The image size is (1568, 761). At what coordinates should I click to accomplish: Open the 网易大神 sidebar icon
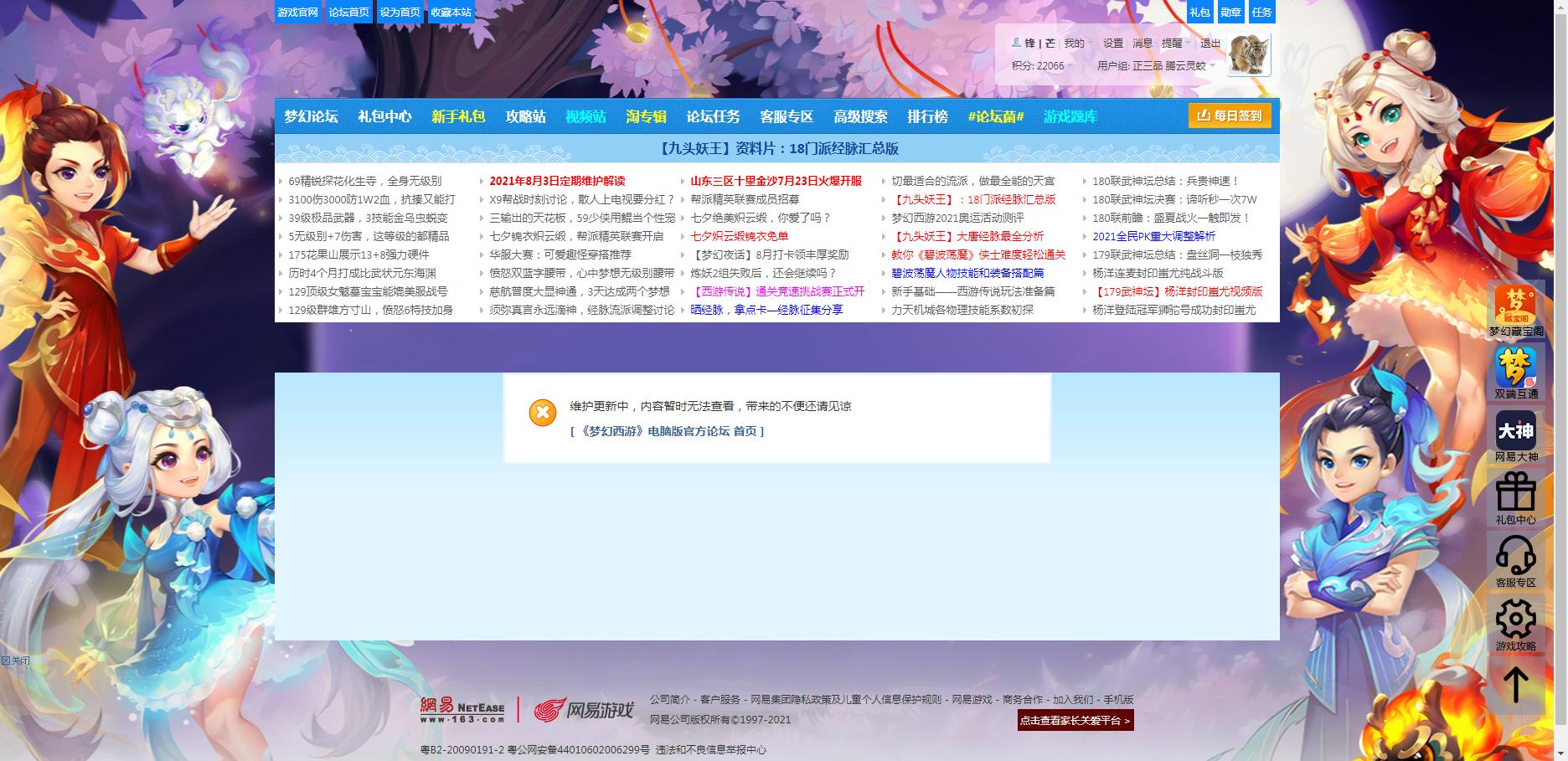click(x=1515, y=436)
